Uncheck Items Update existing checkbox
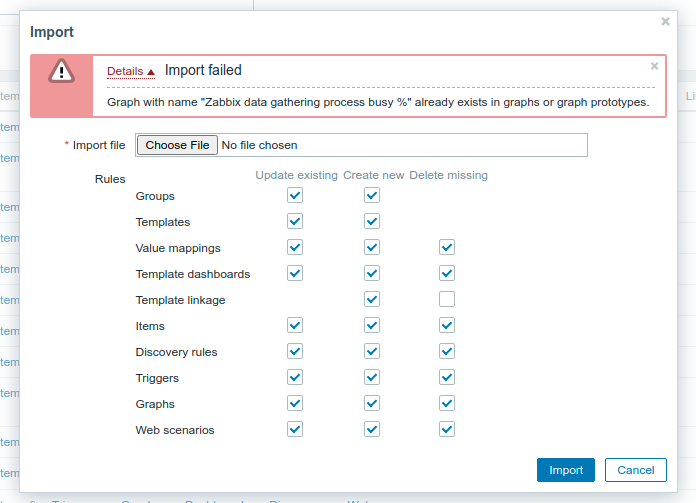Screen dimensions: 696x503 (295, 325)
